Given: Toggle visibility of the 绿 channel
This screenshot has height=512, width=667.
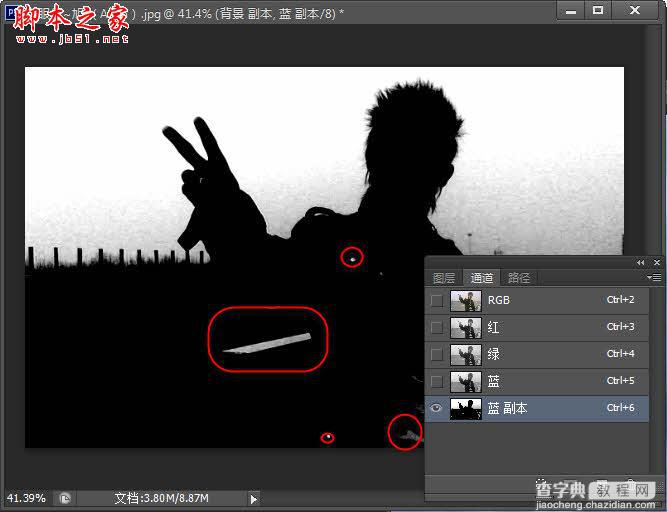Looking at the screenshot, I should tap(436, 354).
